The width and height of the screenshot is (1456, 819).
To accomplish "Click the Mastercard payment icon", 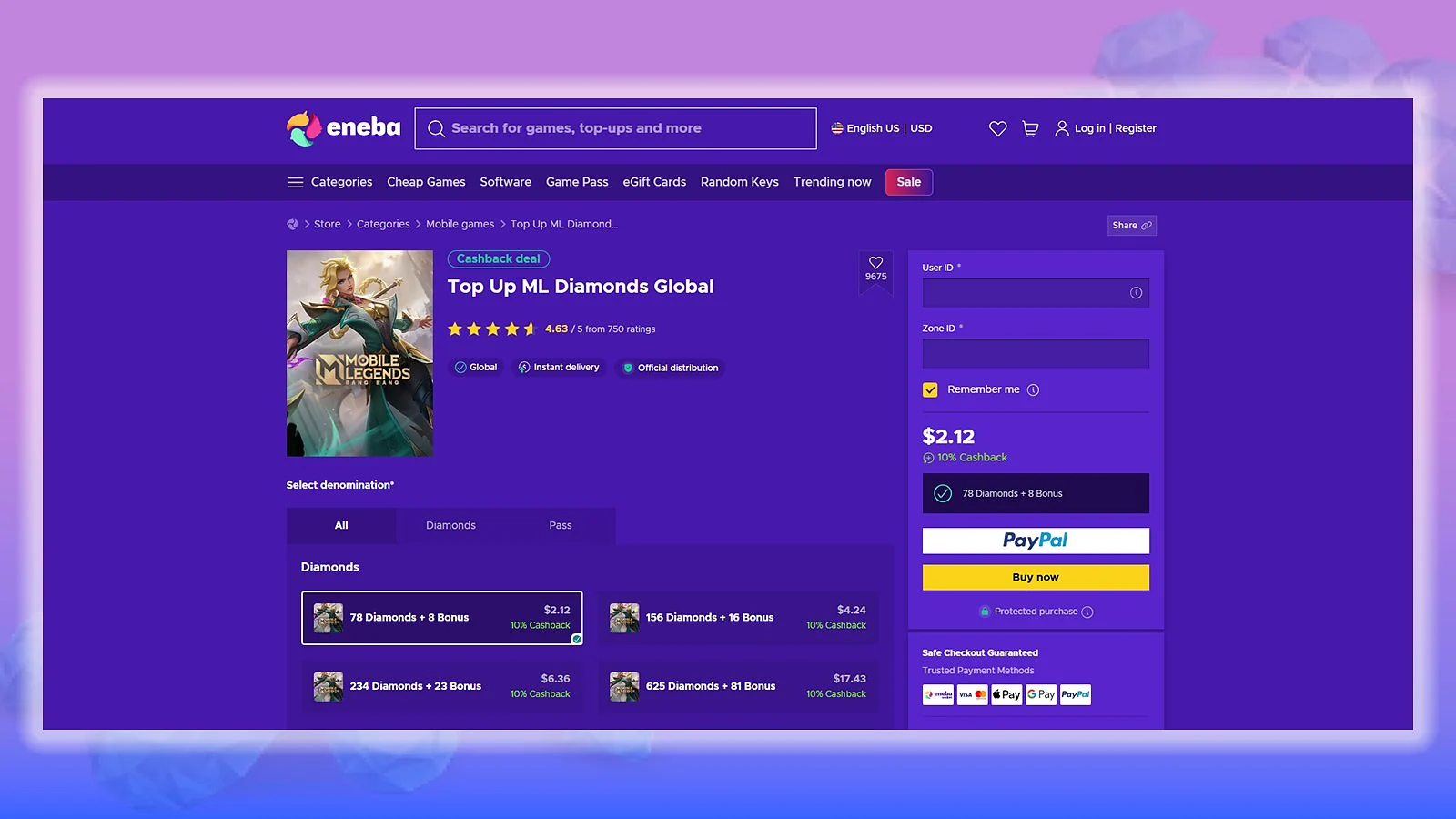I will click(981, 695).
